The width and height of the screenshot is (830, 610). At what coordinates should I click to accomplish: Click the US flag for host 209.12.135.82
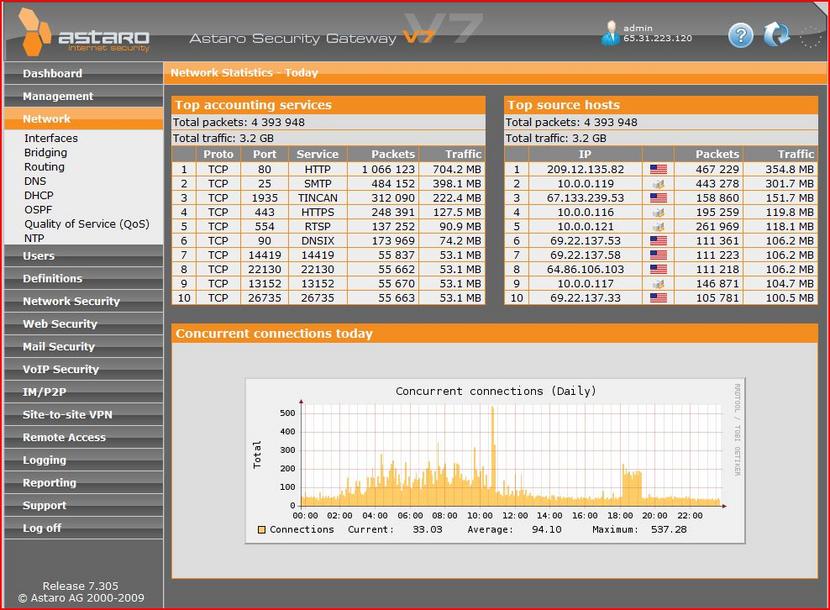(x=658, y=169)
